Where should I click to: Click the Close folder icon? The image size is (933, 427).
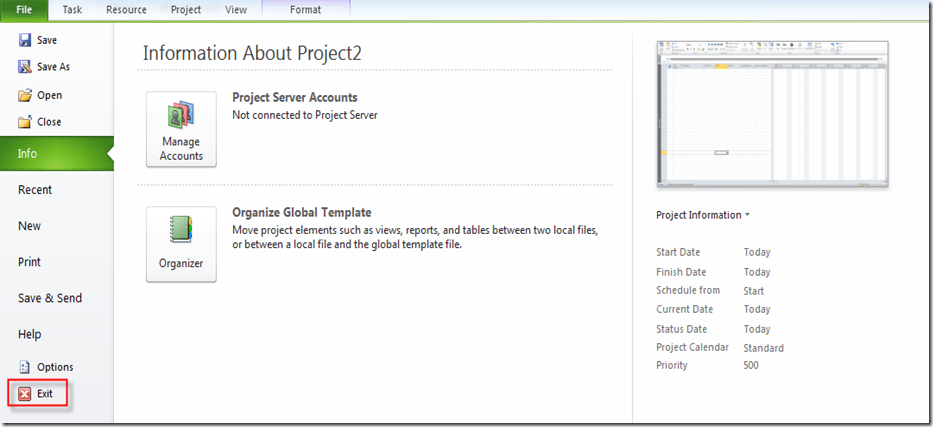(25, 122)
